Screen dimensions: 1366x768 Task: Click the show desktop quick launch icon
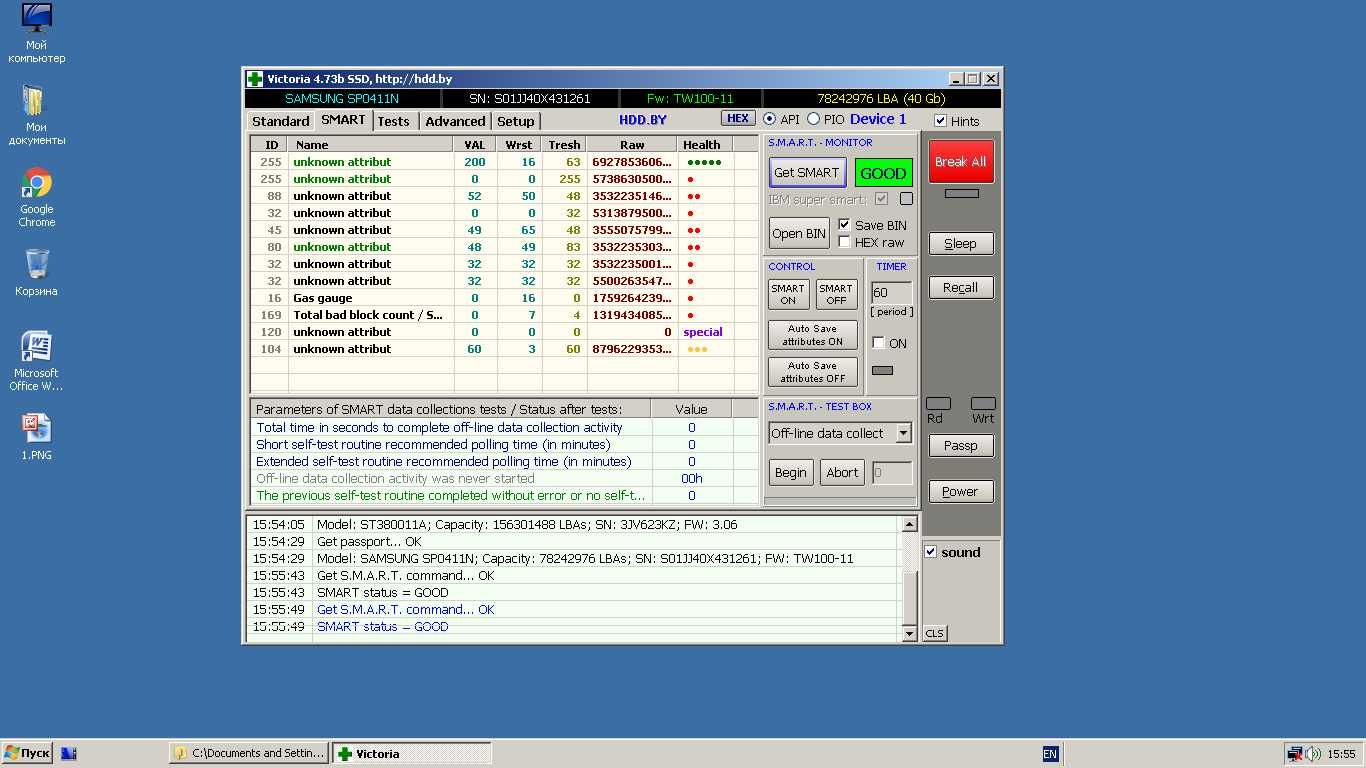(x=69, y=754)
